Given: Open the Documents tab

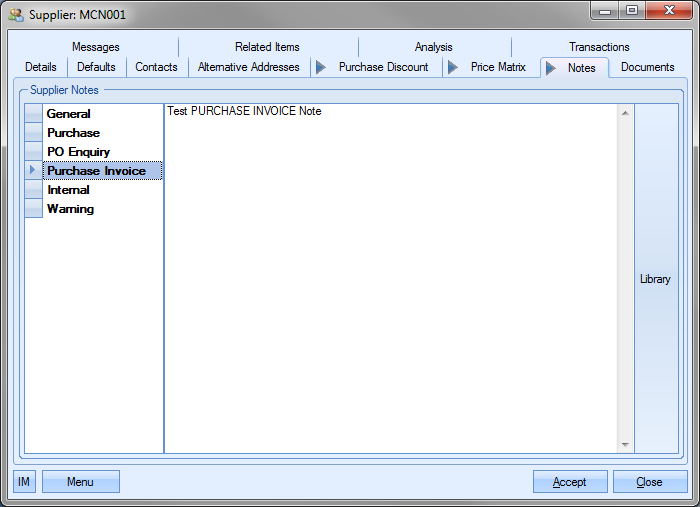Looking at the screenshot, I should pos(647,67).
